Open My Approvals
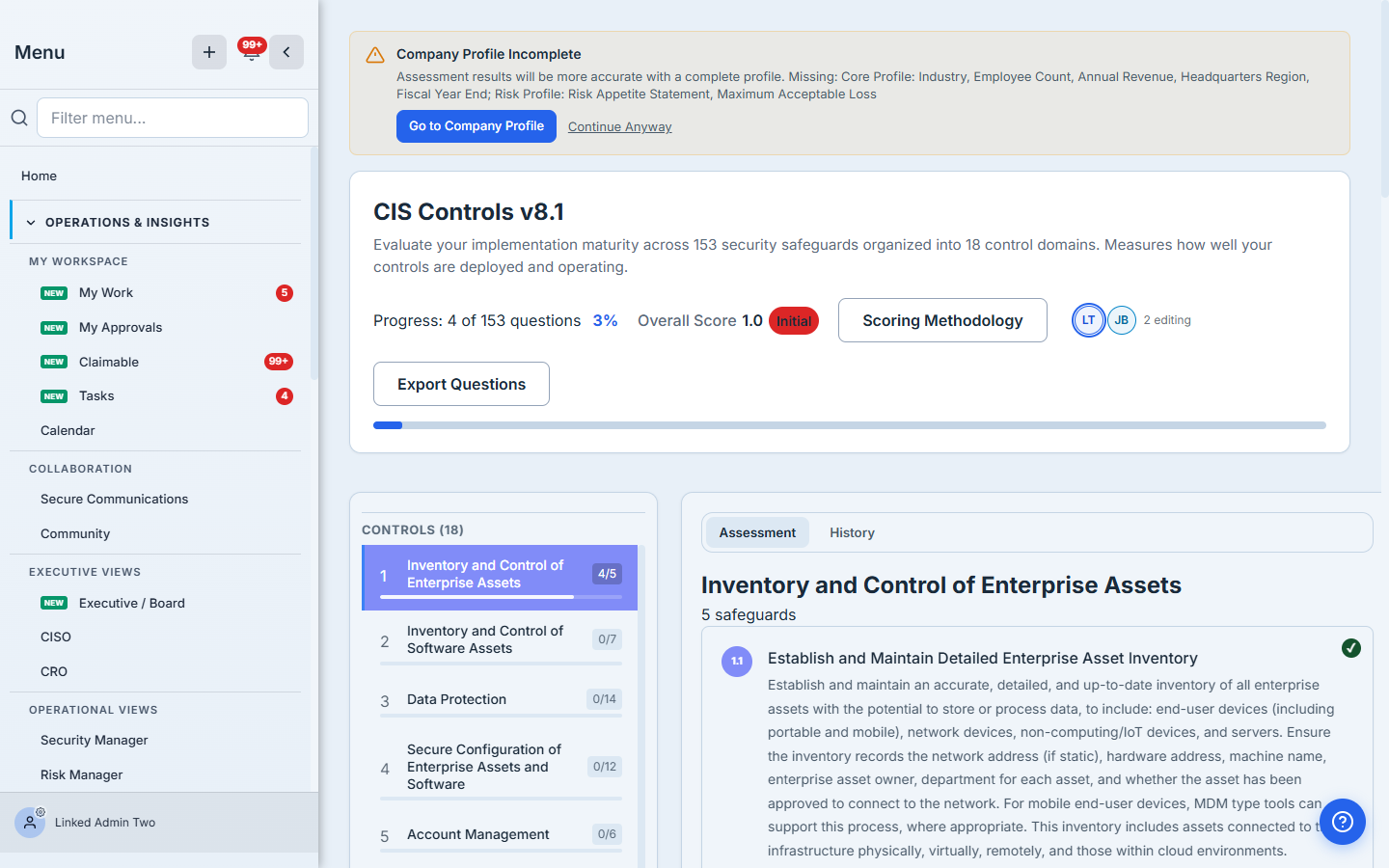 [x=121, y=328]
